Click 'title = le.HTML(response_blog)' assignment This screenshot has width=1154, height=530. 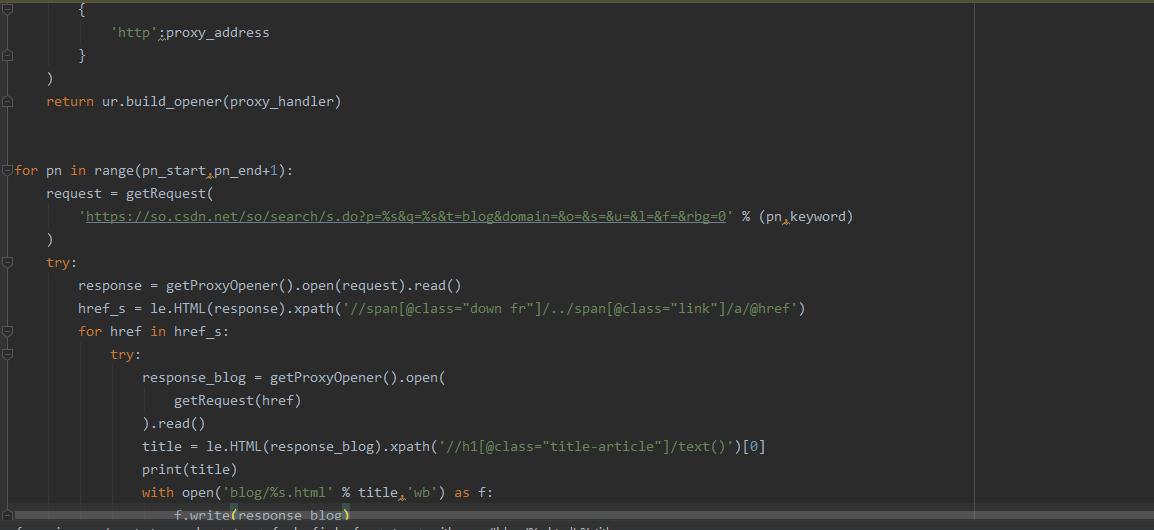coord(261,446)
